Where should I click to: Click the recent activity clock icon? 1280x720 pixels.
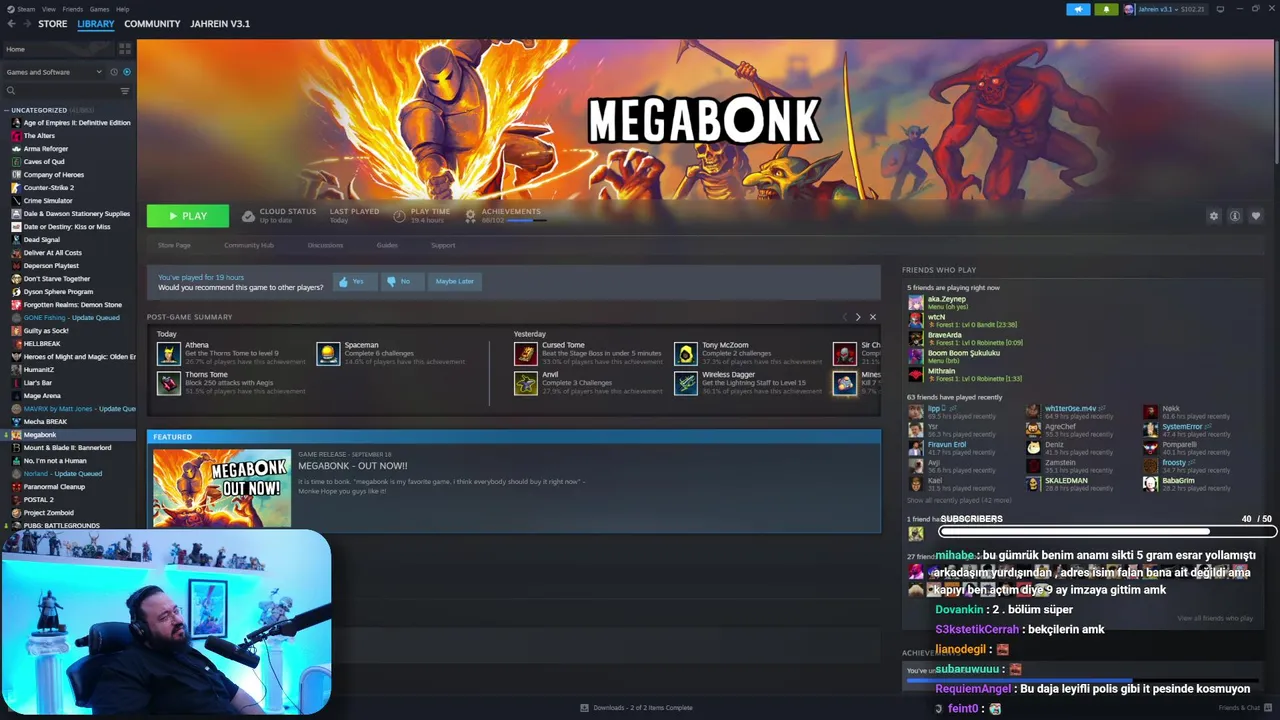113,72
